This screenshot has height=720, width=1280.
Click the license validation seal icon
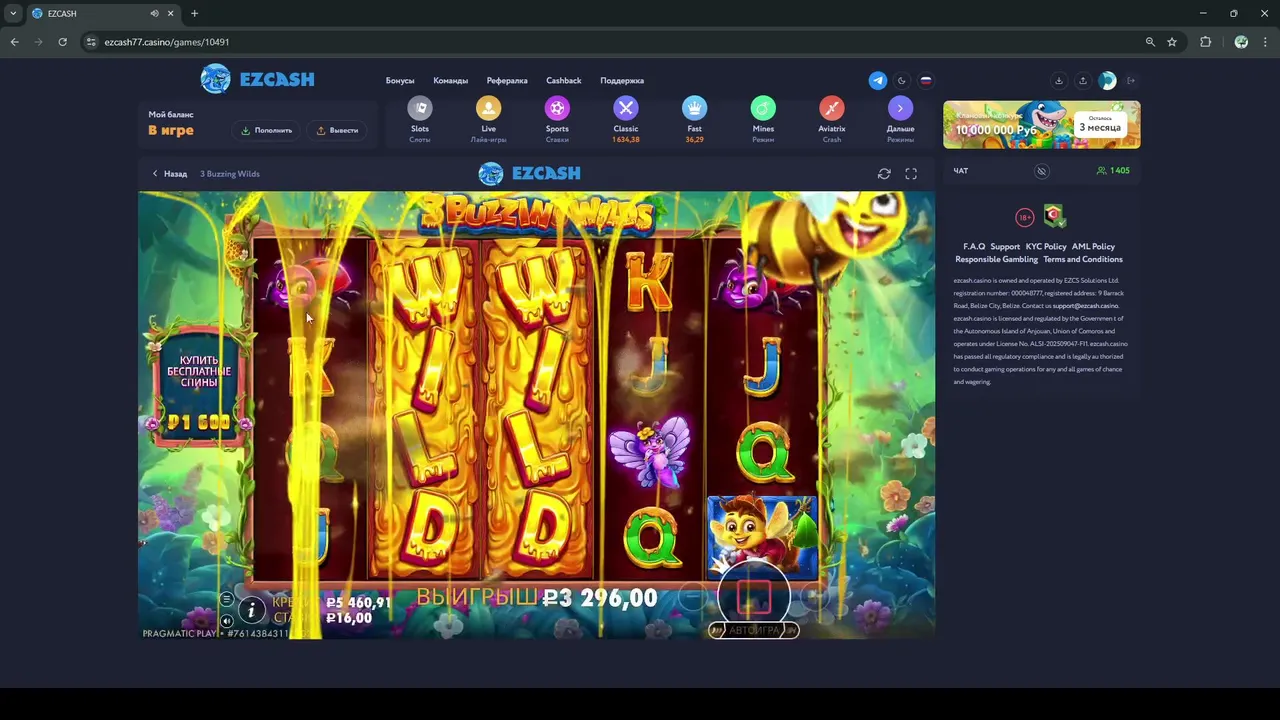pyautogui.click(x=1054, y=215)
